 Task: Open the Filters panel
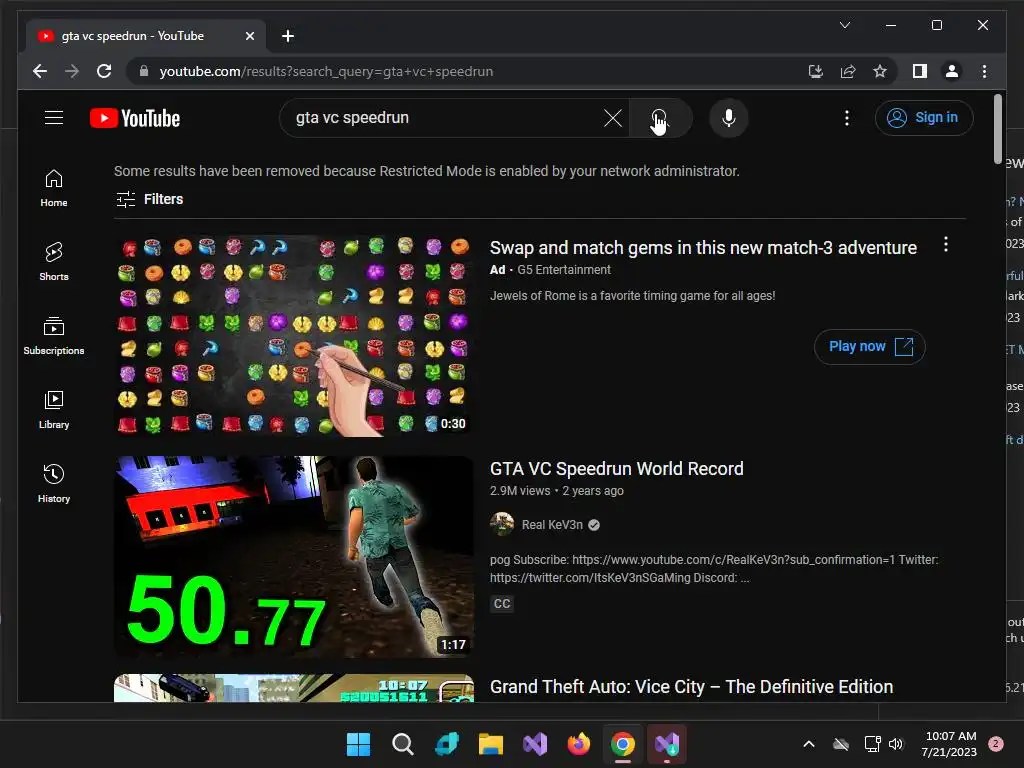[150, 199]
